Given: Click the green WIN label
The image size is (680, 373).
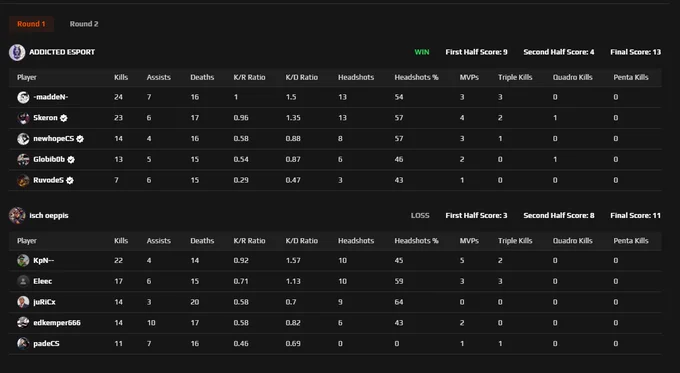Looking at the screenshot, I should tap(422, 52).
